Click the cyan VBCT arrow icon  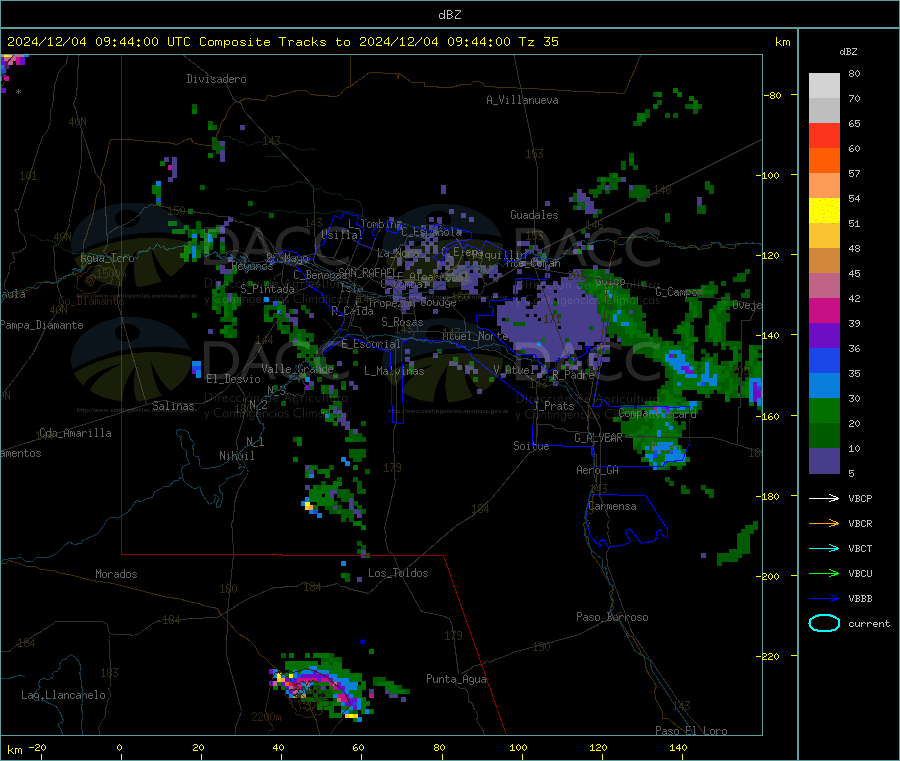click(x=824, y=548)
